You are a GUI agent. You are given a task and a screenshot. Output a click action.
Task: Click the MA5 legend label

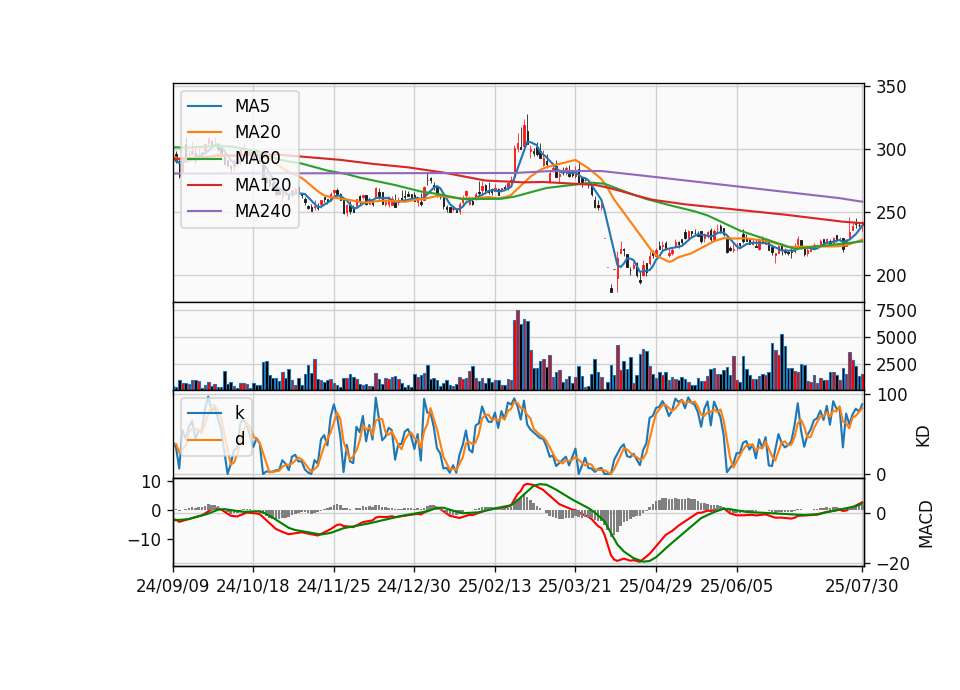pyautogui.click(x=252, y=106)
